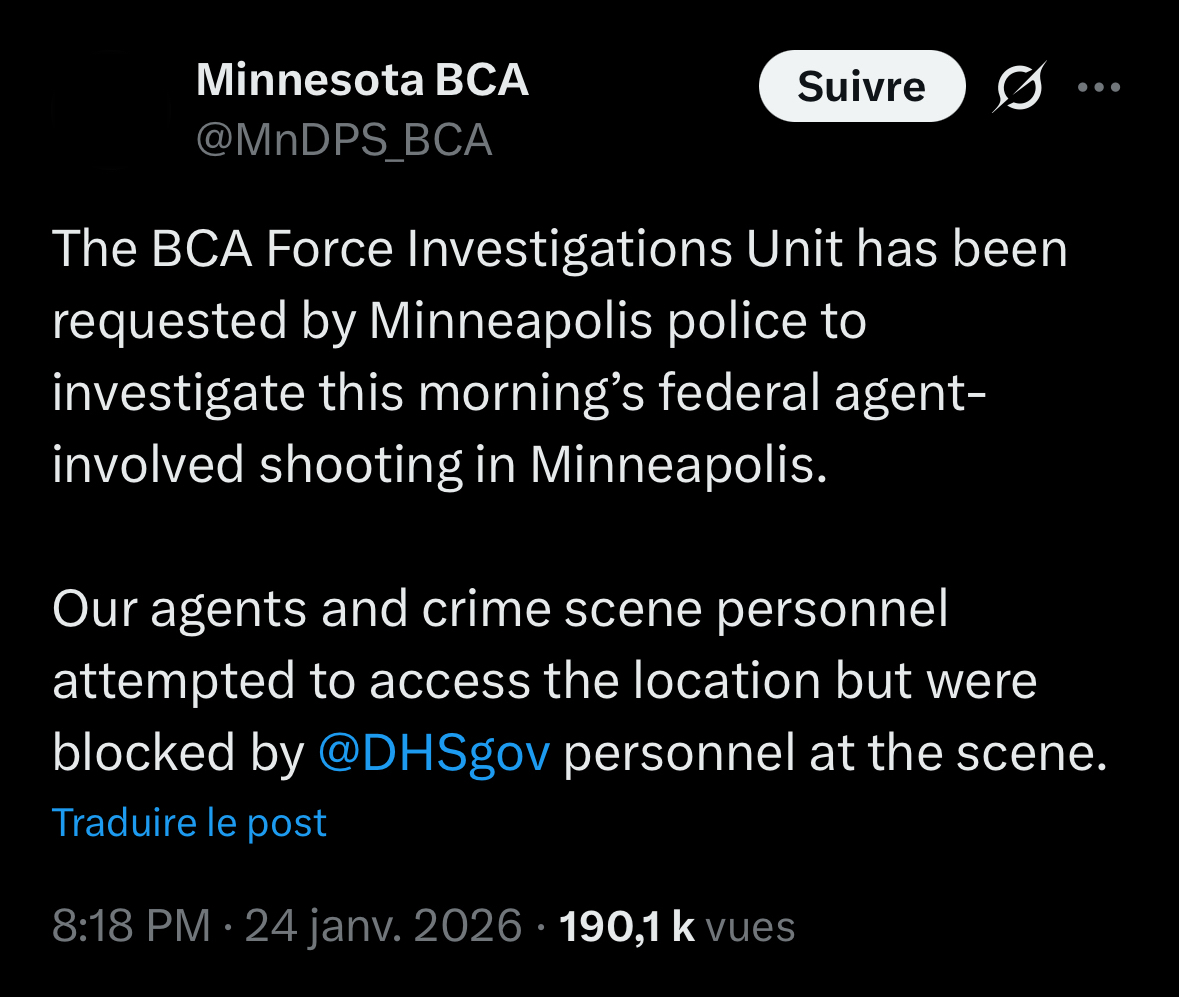This screenshot has width=1179, height=997.
Task: Click 'involved shooting in Minneapolis.' line
Action: tap(440, 465)
